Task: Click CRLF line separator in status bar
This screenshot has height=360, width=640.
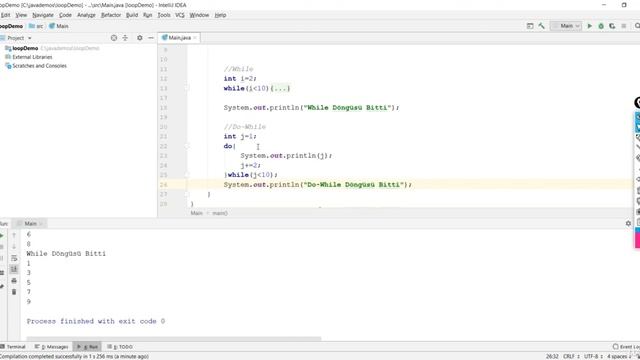Action: click(x=570, y=356)
